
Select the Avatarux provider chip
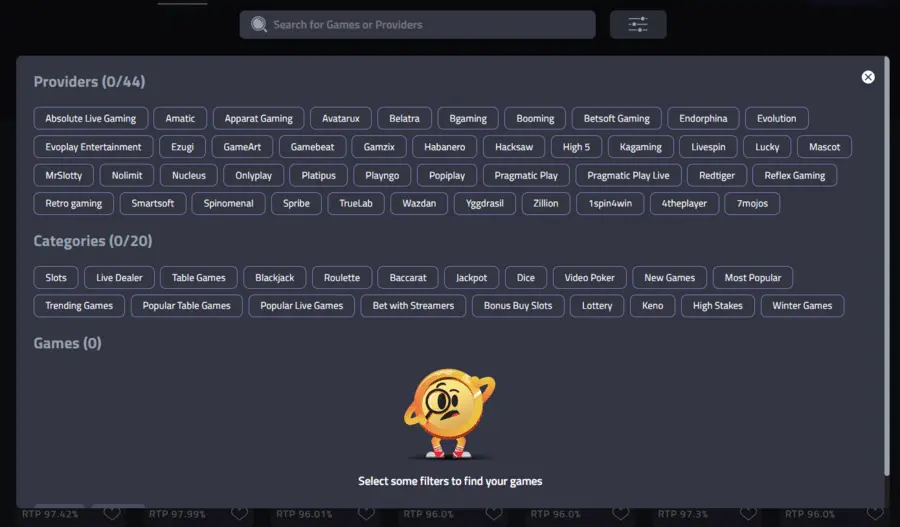(340, 118)
